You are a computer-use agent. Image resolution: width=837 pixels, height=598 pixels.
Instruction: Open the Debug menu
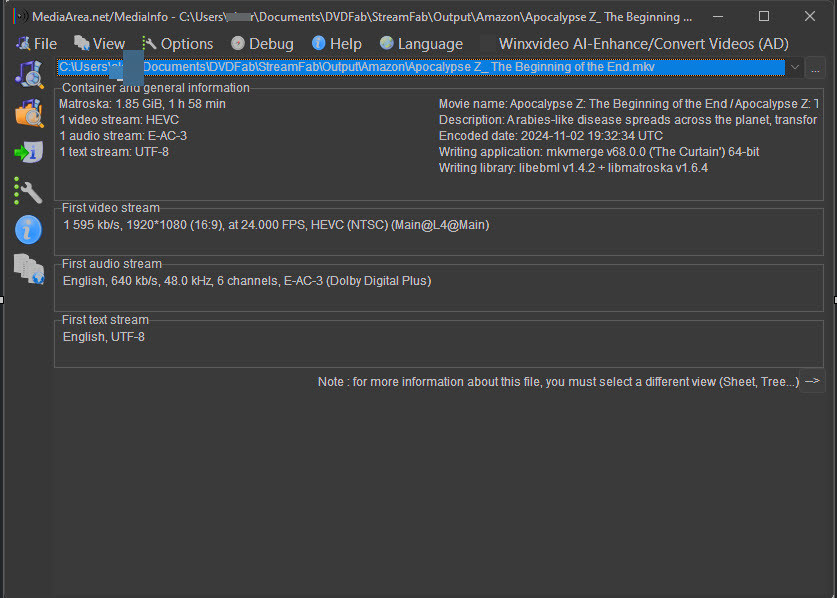pyautogui.click(x=262, y=44)
